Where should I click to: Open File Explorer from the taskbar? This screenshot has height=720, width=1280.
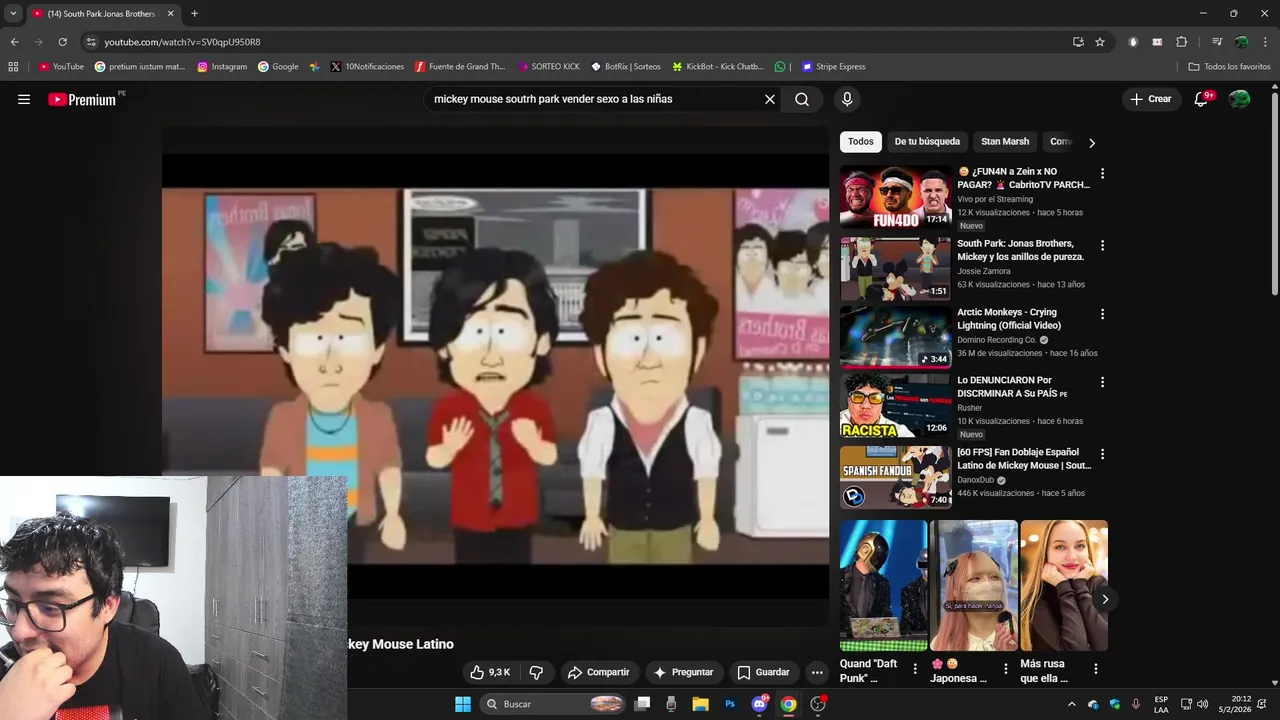[x=701, y=704]
